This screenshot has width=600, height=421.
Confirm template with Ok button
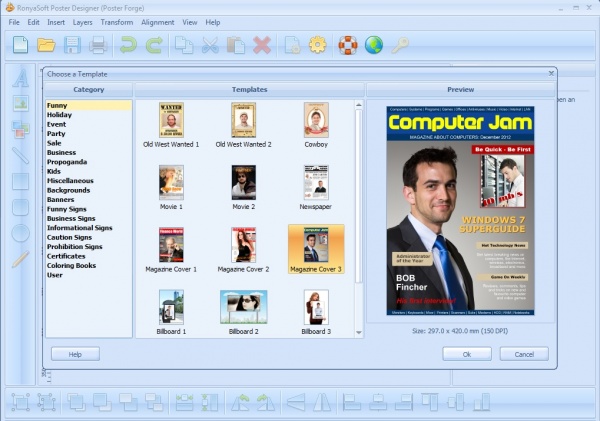467,354
